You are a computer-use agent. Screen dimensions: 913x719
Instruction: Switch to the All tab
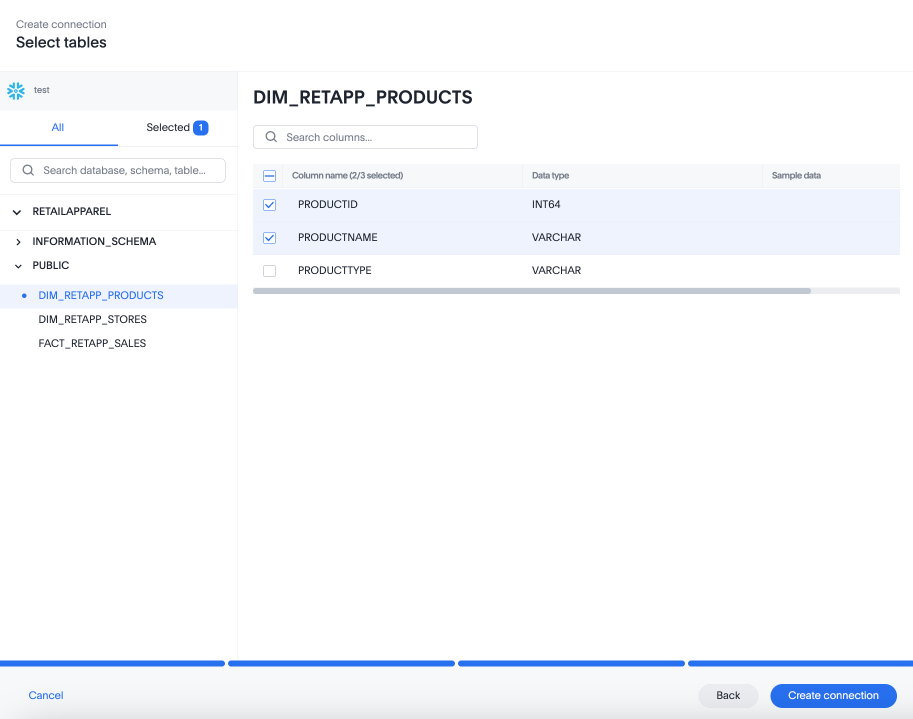(58, 128)
